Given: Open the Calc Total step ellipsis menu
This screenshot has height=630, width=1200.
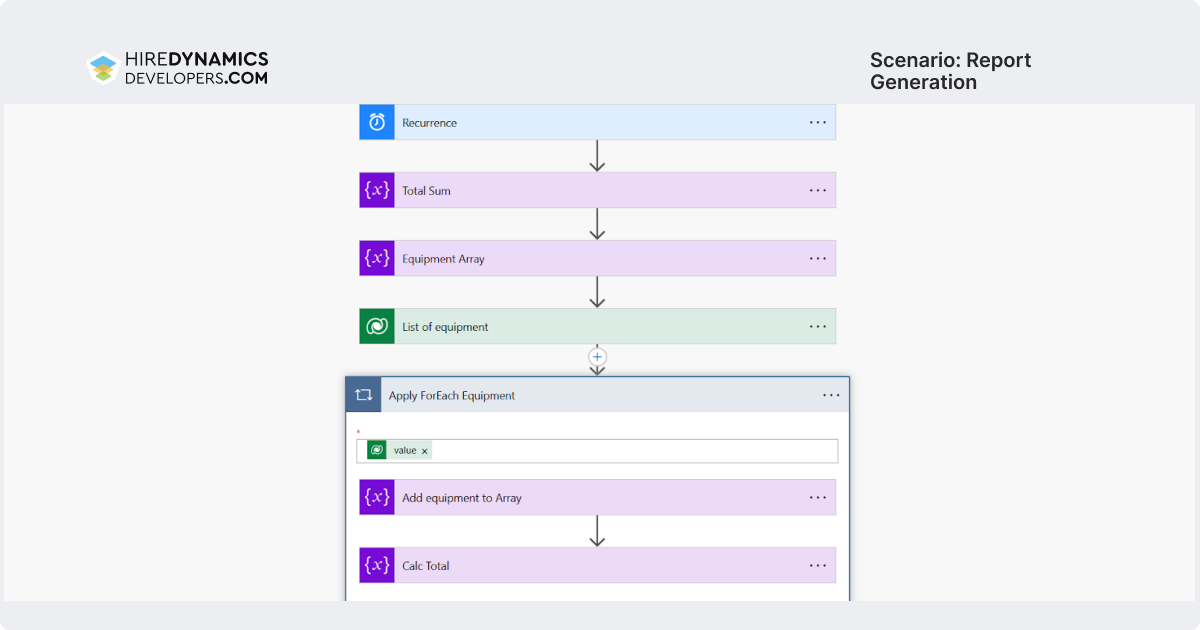Looking at the screenshot, I should click(818, 565).
